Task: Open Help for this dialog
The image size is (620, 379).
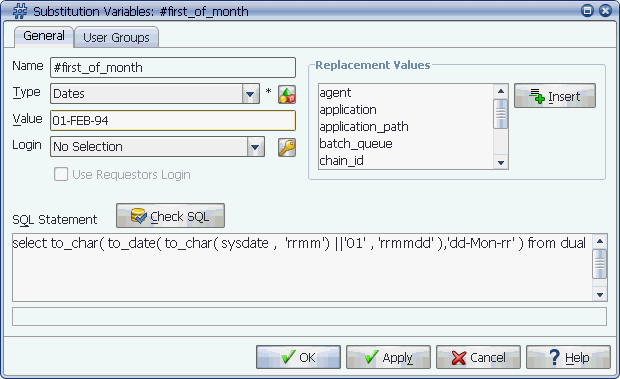Action: [x=569, y=357]
